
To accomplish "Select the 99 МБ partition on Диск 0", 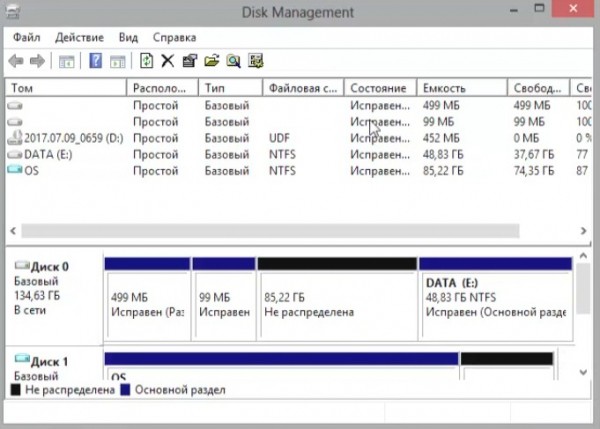I will tap(224, 299).
